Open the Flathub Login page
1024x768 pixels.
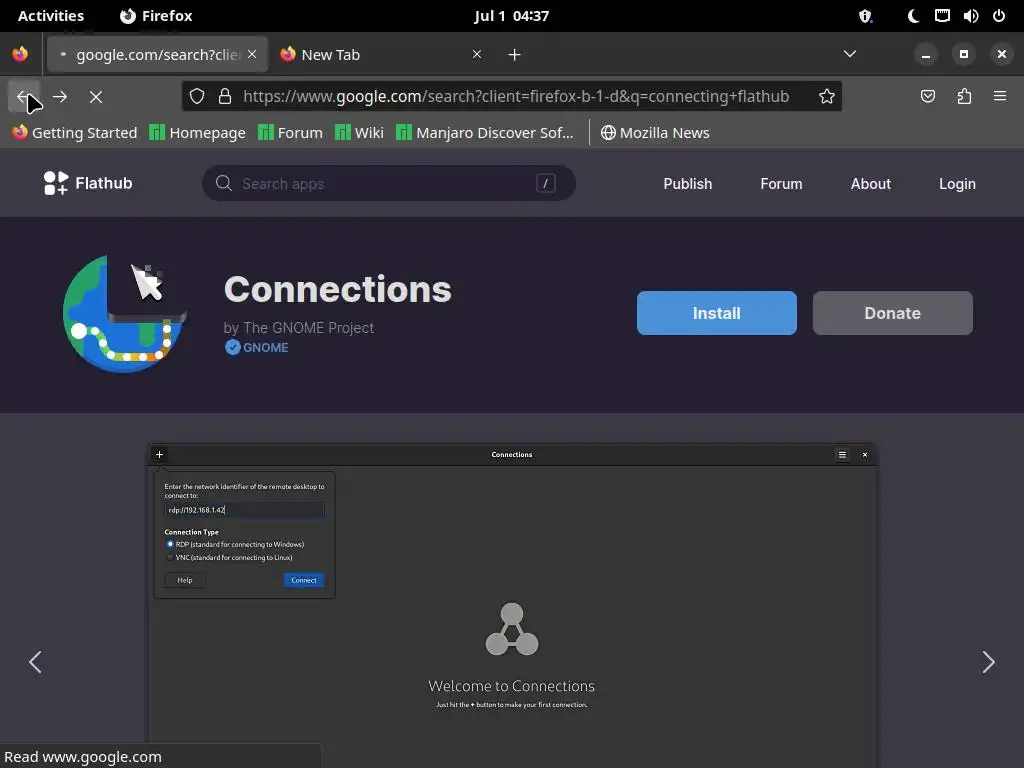click(x=957, y=184)
